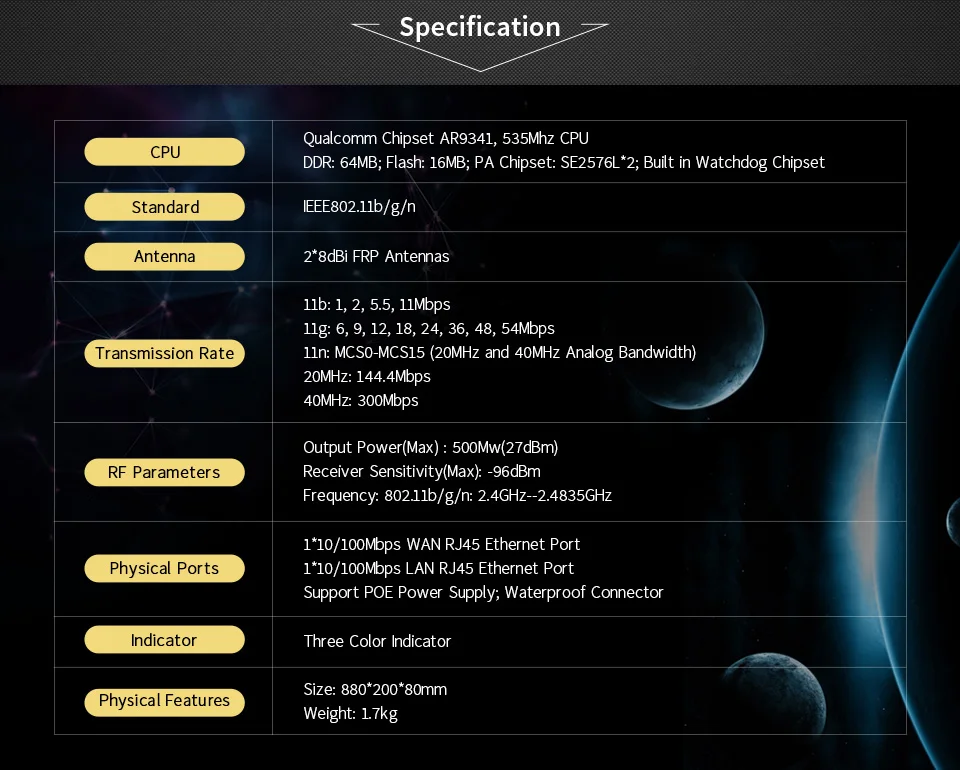The width and height of the screenshot is (960, 770).
Task: Select the Physical Ports label pill
Action: coord(165,568)
